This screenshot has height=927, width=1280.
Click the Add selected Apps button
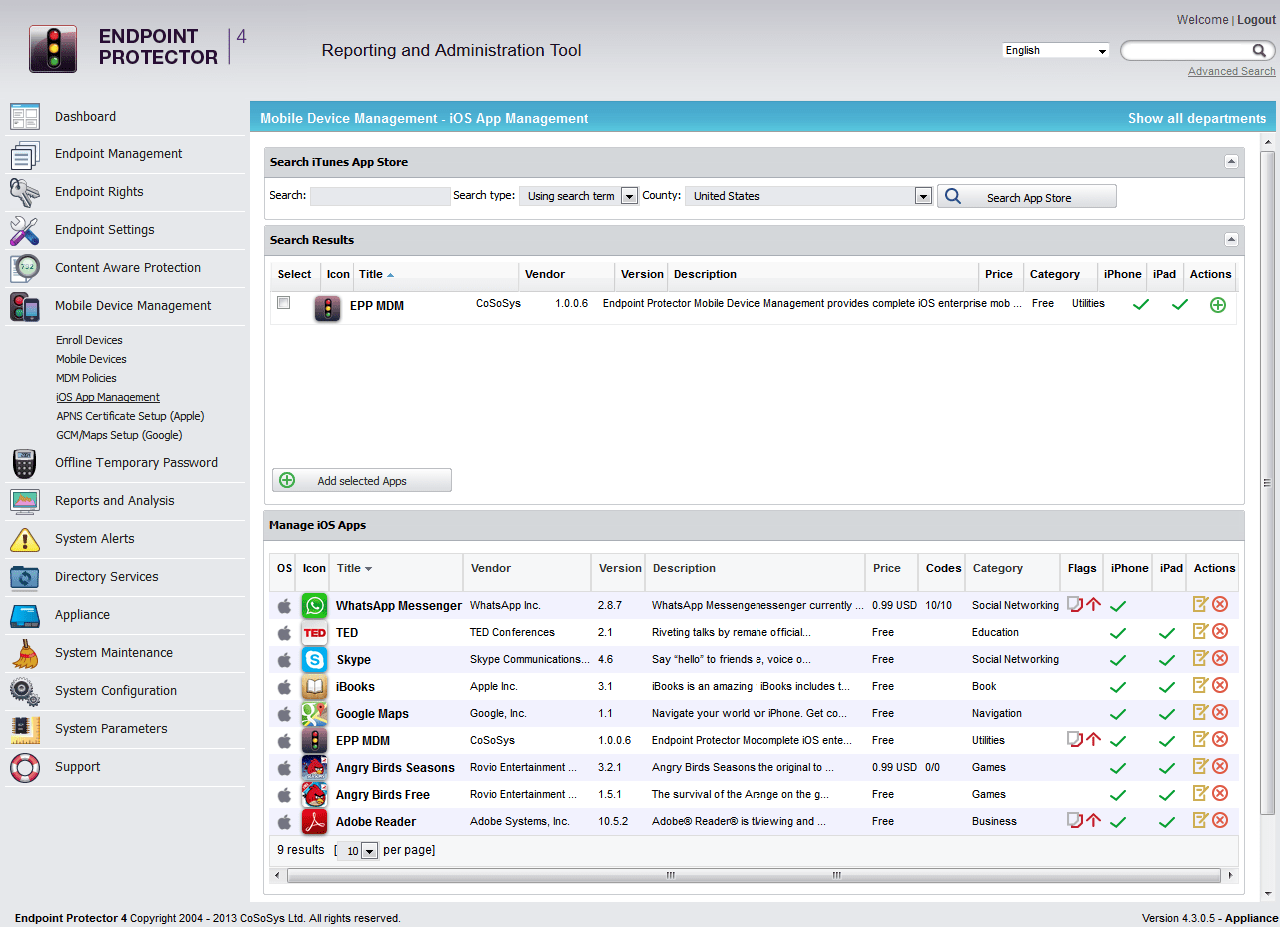361,480
